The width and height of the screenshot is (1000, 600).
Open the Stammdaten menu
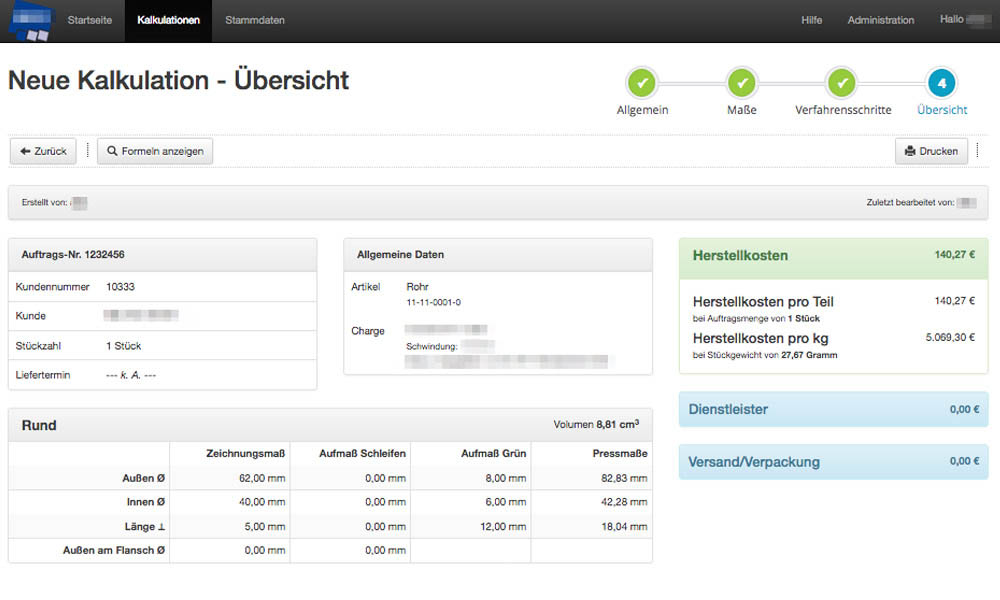point(255,20)
